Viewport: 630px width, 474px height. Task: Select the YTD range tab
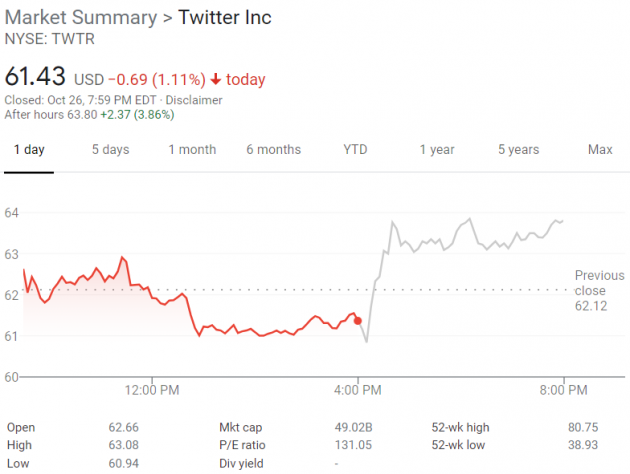355,149
